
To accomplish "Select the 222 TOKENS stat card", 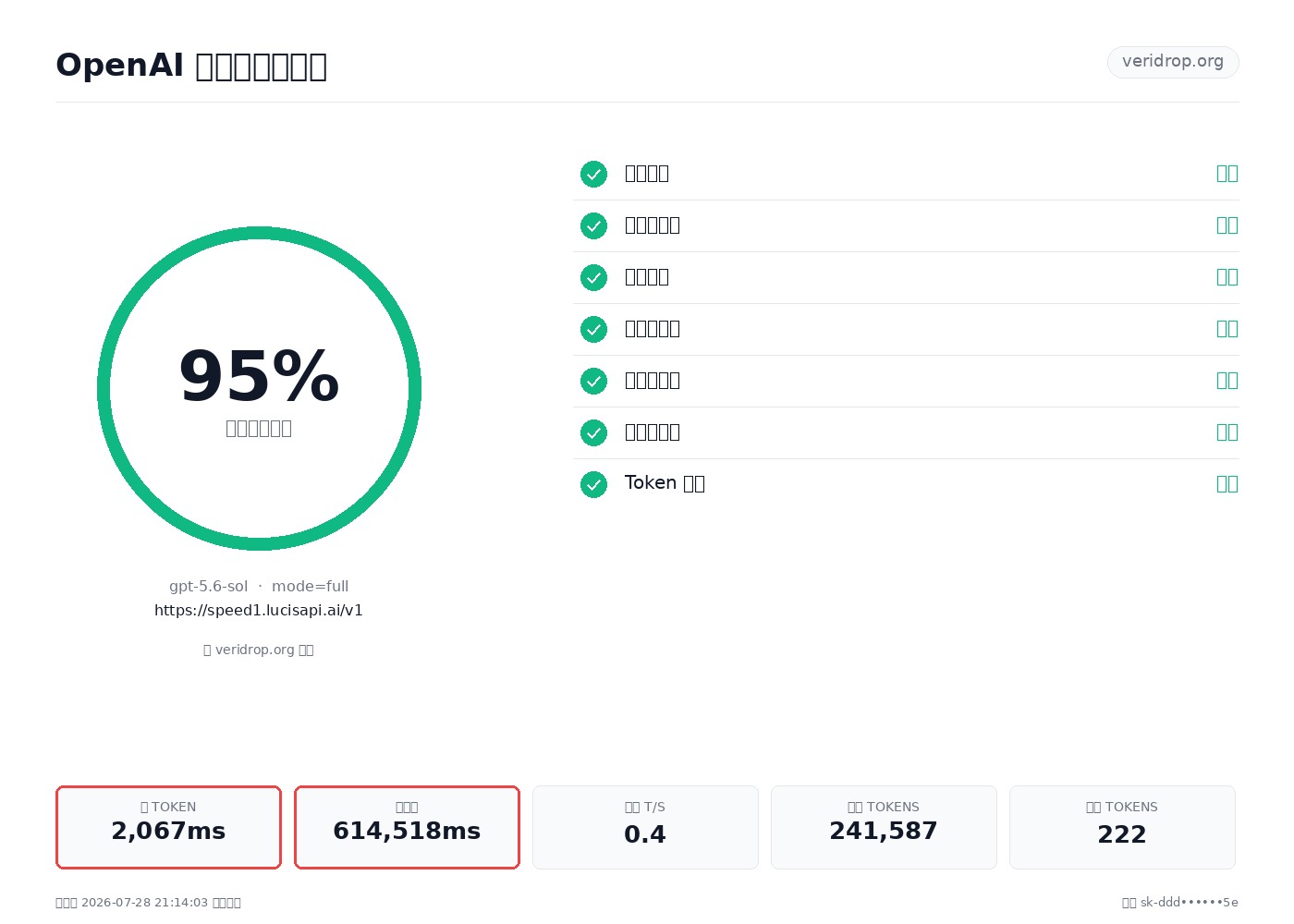I will [x=1122, y=827].
